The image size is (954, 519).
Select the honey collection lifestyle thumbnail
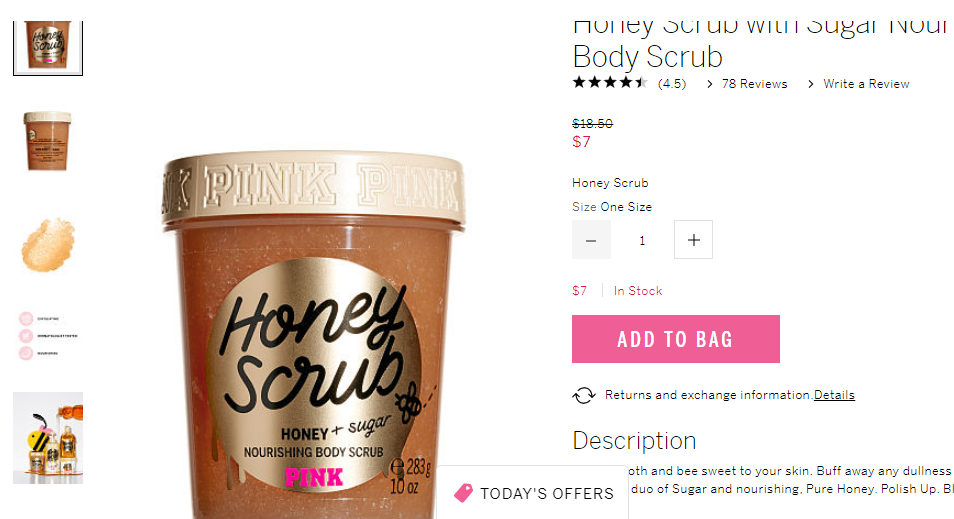pyautogui.click(x=48, y=438)
